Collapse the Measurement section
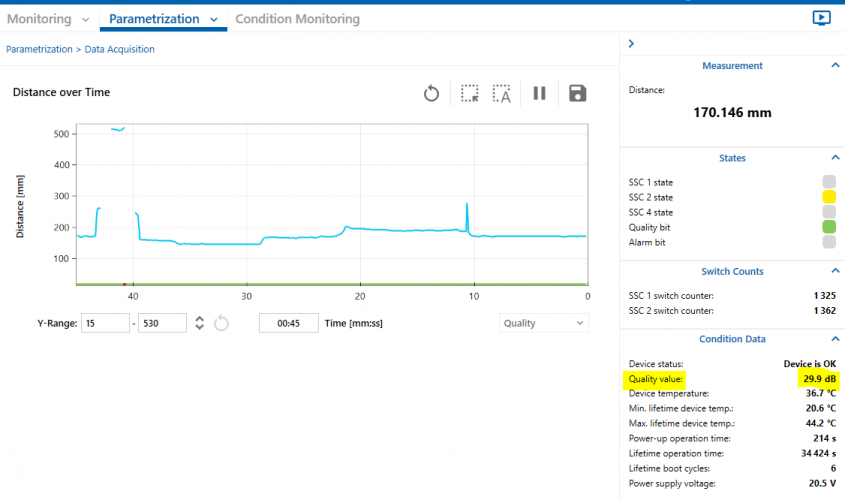The image size is (845, 500). [x=835, y=66]
